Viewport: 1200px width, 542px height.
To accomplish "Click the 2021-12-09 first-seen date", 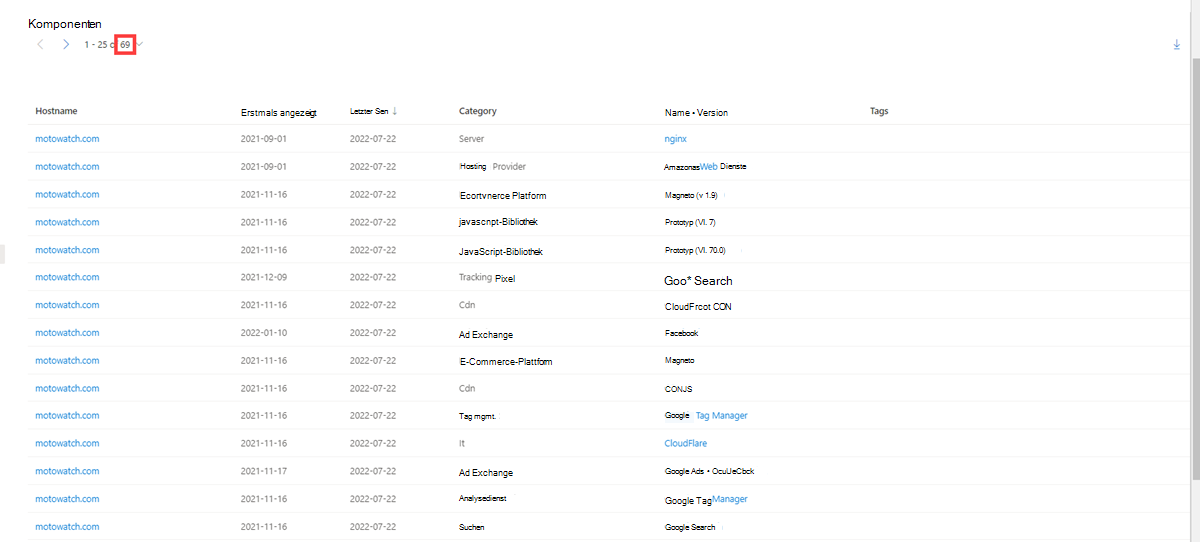I will click(x=264, y=277).
